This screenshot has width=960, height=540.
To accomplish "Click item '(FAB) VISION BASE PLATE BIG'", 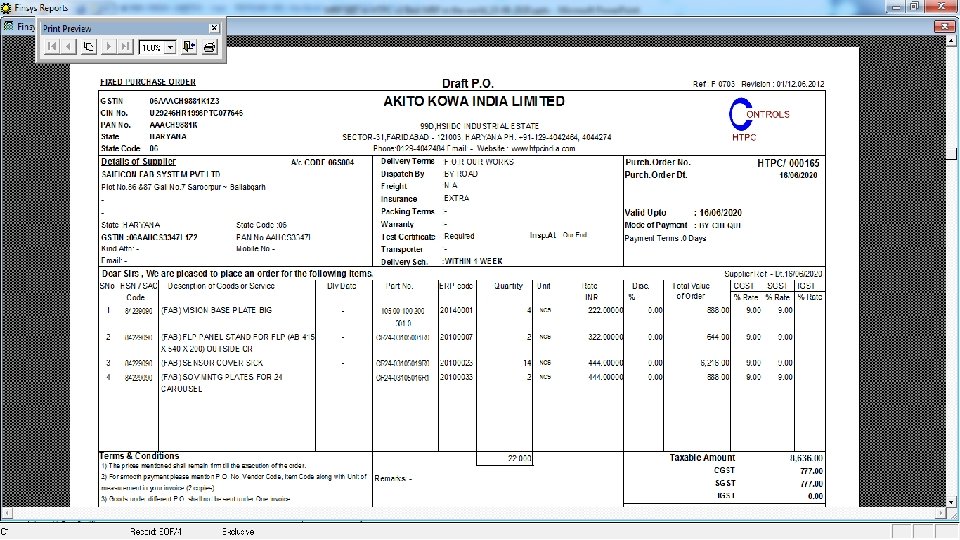I will click(x=216, y=310).
